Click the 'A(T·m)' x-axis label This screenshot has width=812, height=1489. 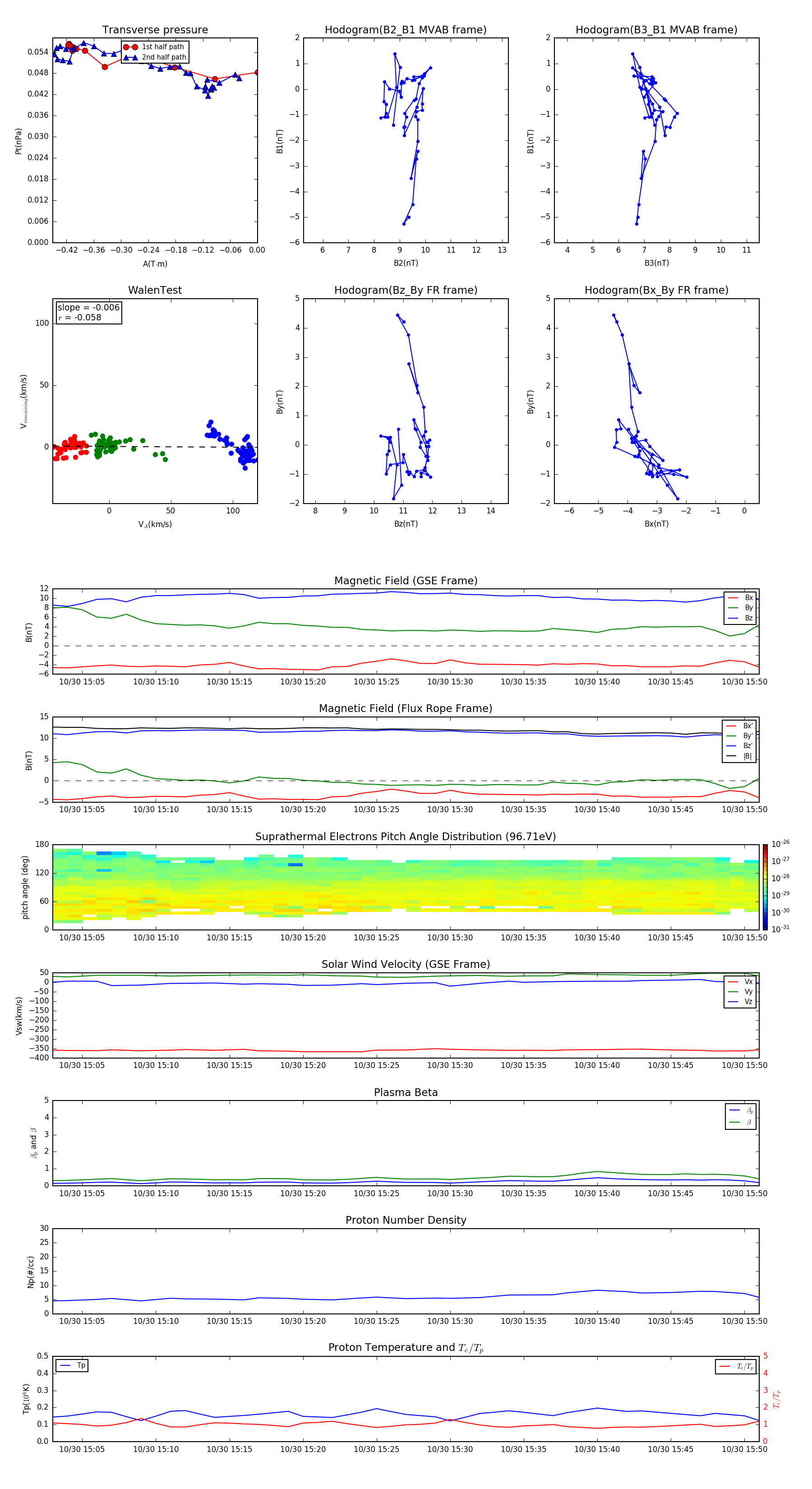155,264
